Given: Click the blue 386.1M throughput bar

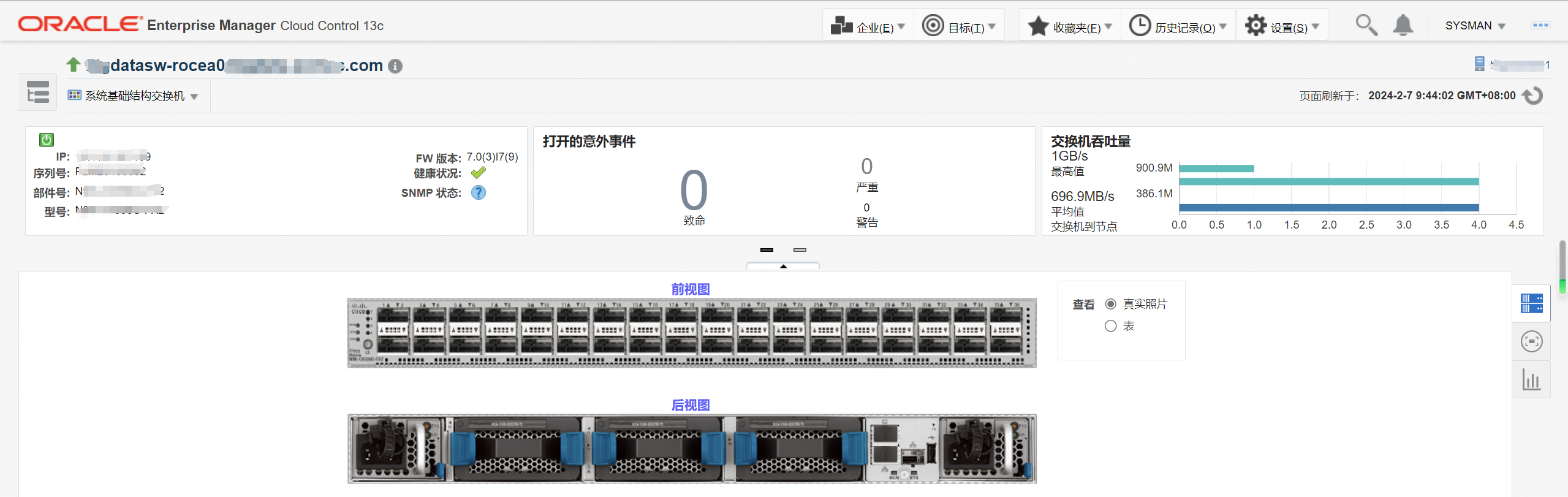Looking at the screenshot, I should point(1329,208).
